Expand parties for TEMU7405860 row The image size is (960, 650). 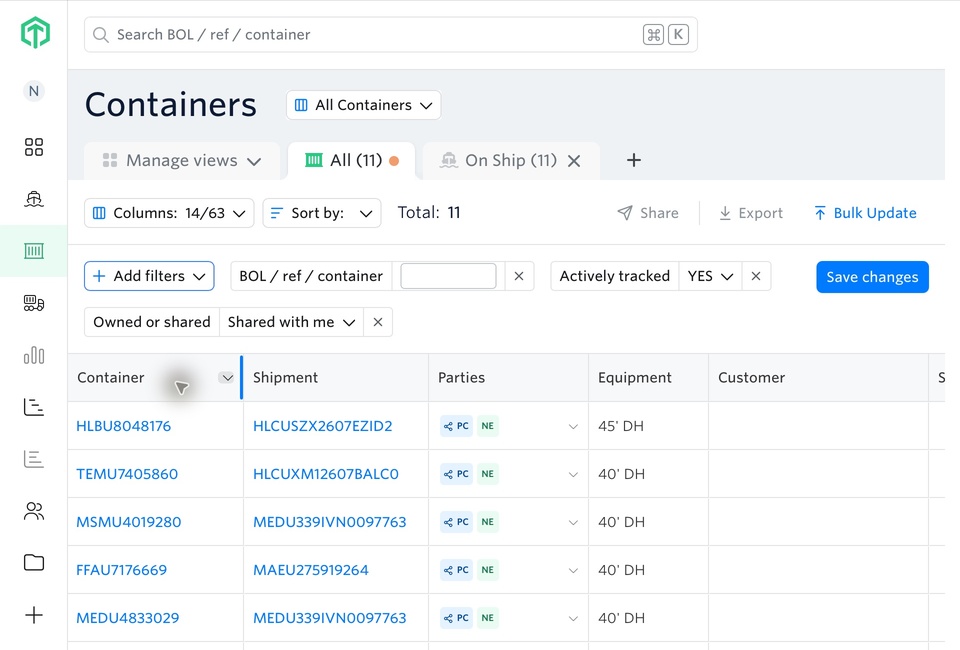tap(573, 474)
